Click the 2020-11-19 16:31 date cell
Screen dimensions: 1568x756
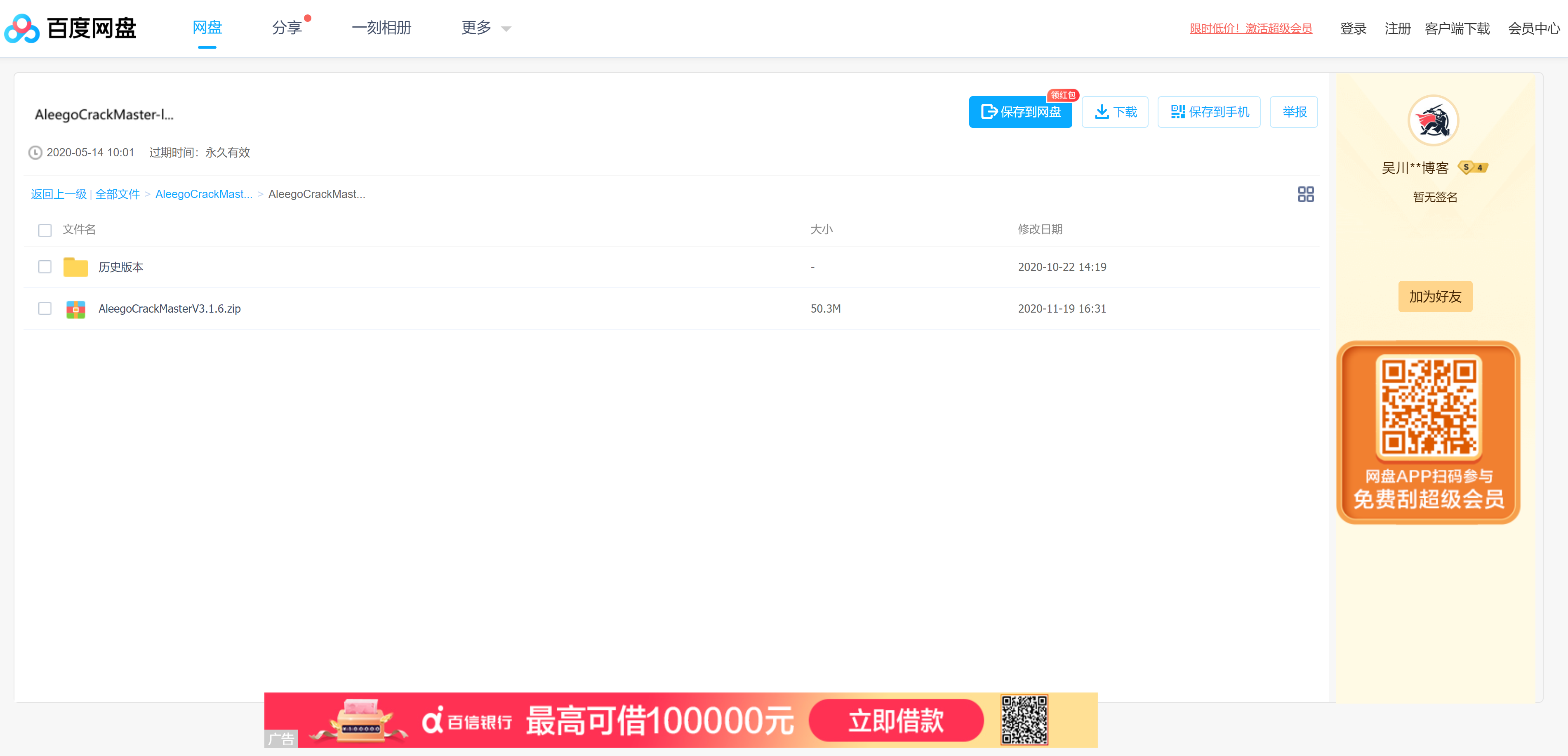pyautogui.click(x=1062, y=309)
